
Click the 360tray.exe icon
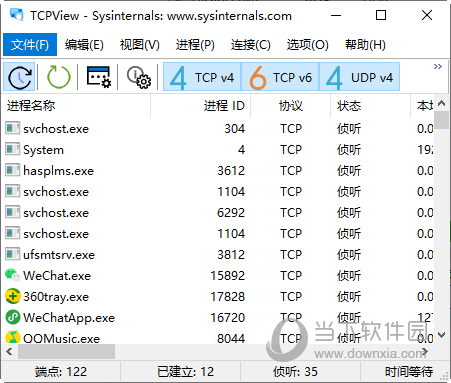[13, 296]
